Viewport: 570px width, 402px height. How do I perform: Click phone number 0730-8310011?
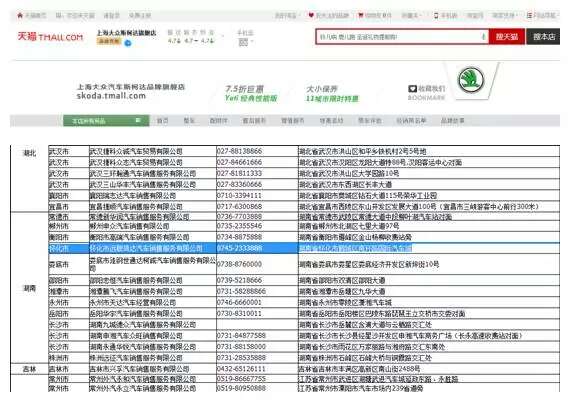pyautogui.click(x=239, y=313)
